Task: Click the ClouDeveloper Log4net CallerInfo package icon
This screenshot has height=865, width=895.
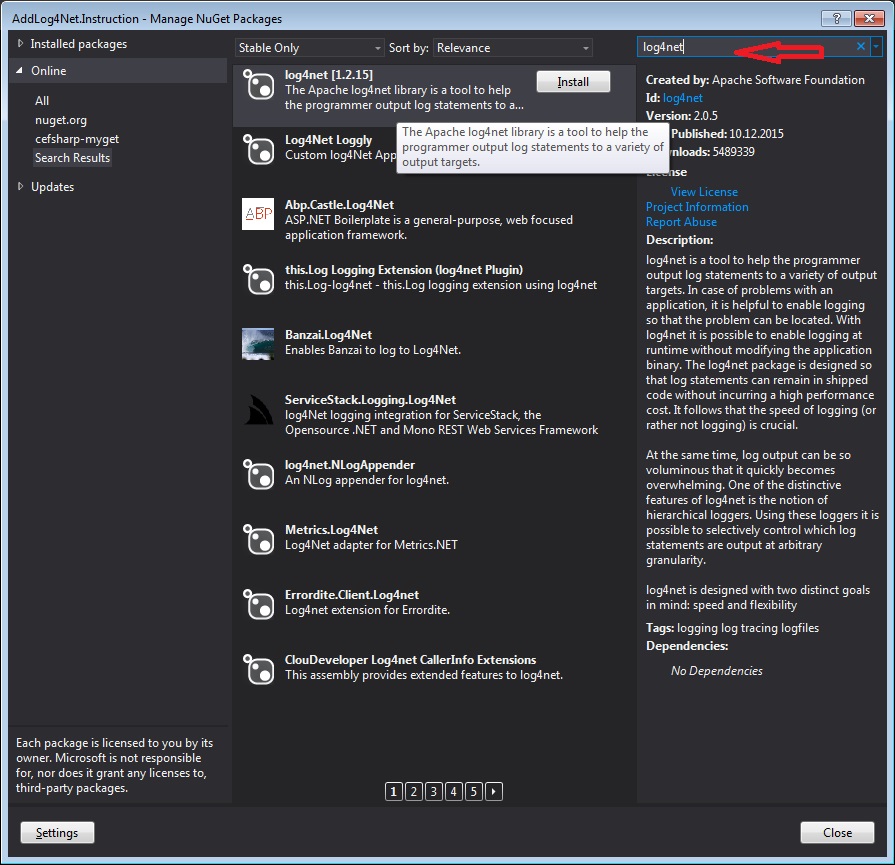Action: [x=258, y=670]
